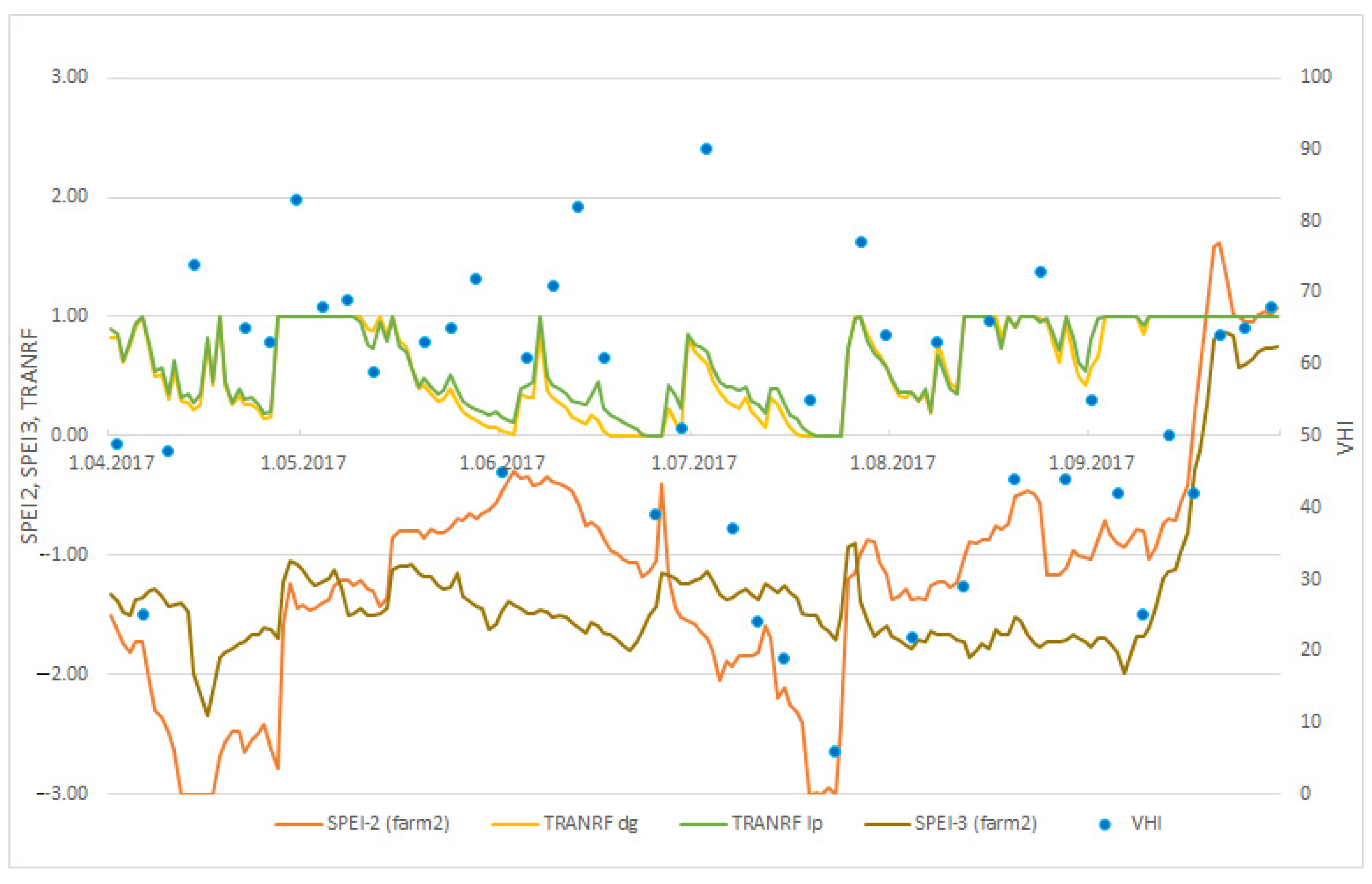
Task: Click the highest VHI data point near 90
Action: tap(706, 149)
